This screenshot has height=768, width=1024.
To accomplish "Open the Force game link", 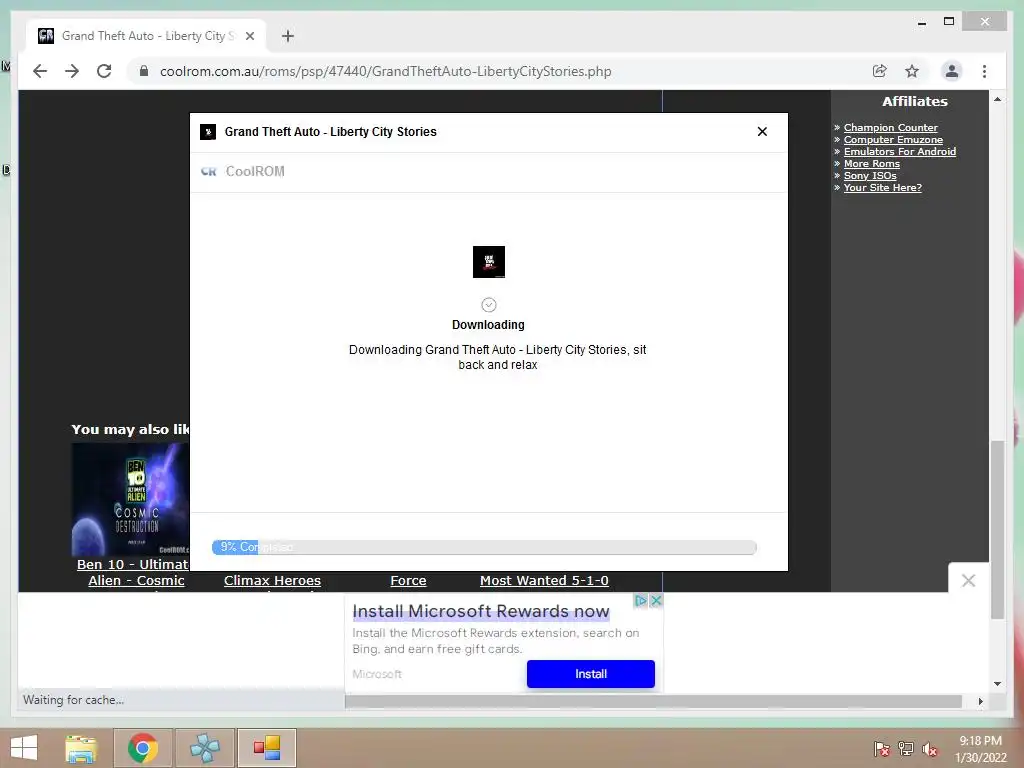I will click(408, 581).
